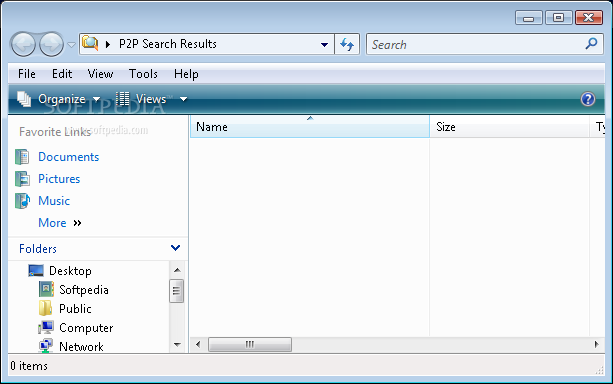Open the Views dropdown arrow
This screenshot has width=613, height=384.
pos(183,99)
